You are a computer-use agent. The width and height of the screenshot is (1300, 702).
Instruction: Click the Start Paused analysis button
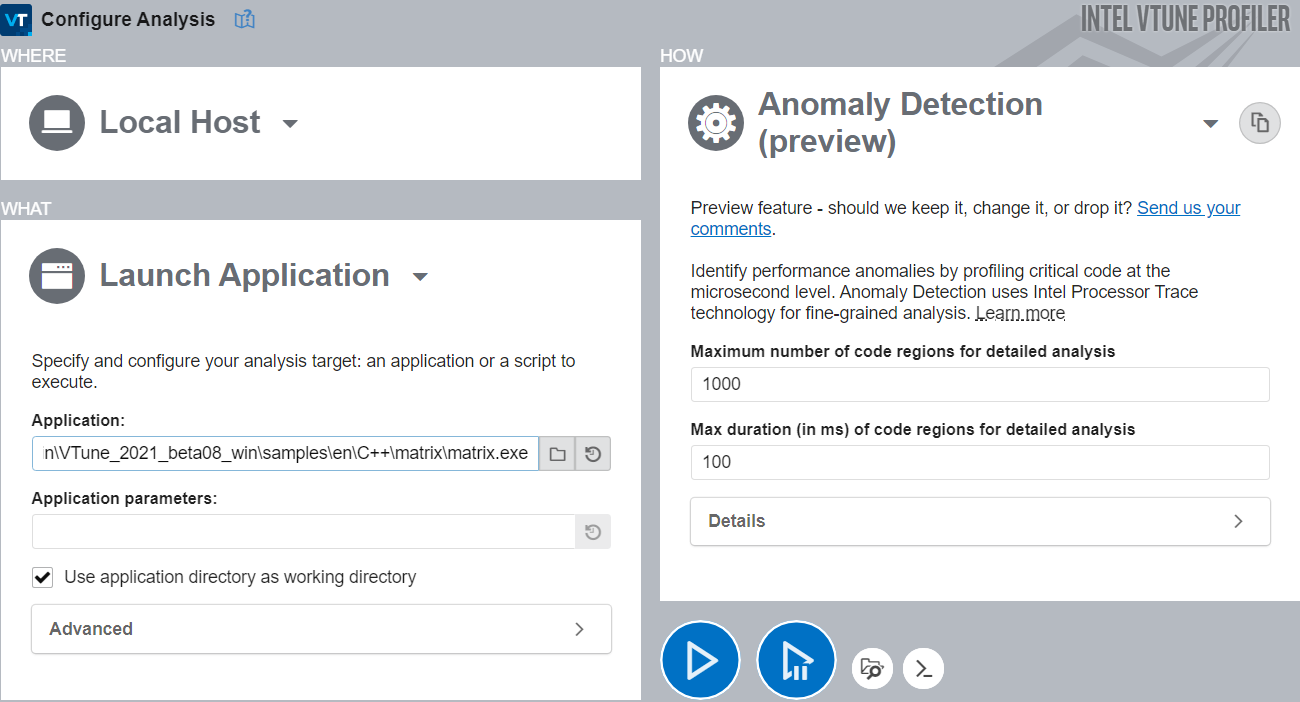pyautogui.click(x=796, y=661)
